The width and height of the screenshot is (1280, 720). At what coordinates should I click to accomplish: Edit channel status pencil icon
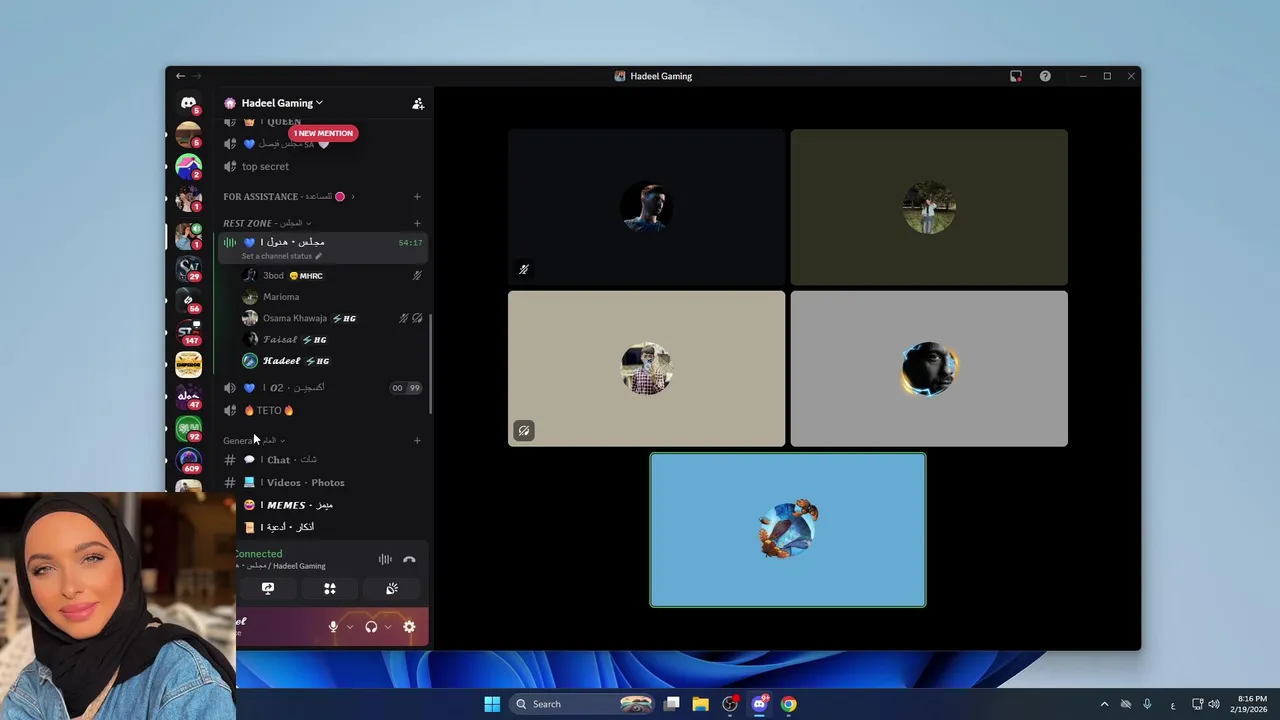[319, 256]
